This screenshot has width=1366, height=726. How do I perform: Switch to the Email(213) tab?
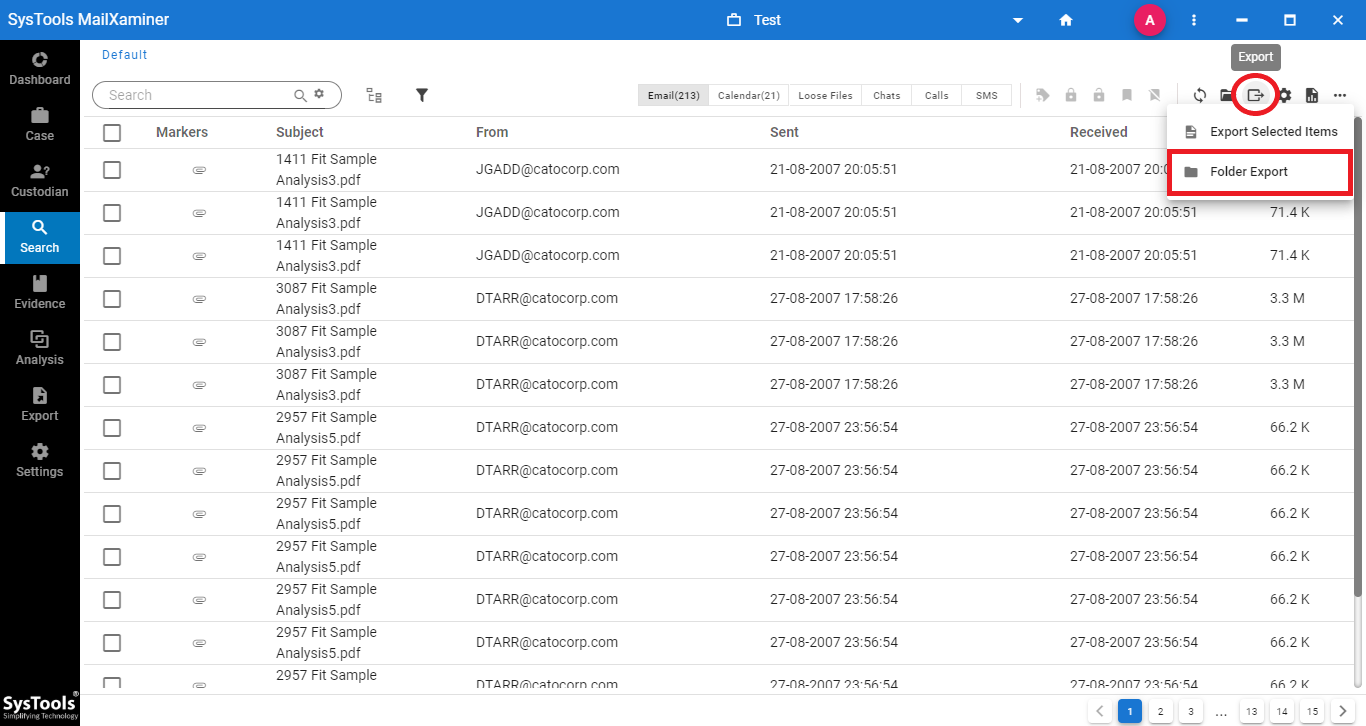coord(674,95)
